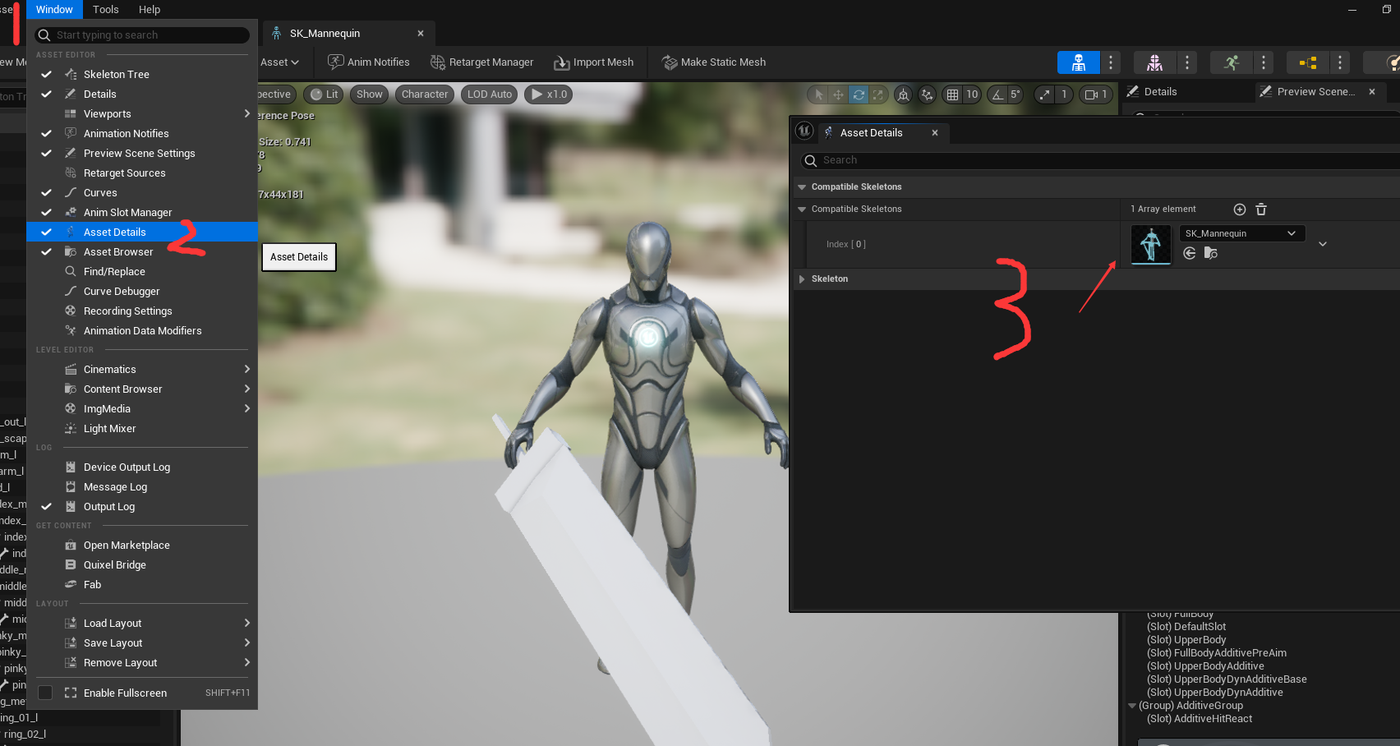Open Viewports submenu
The width and height of the screenshot is (1400, 746).
(x=142, y=114)
